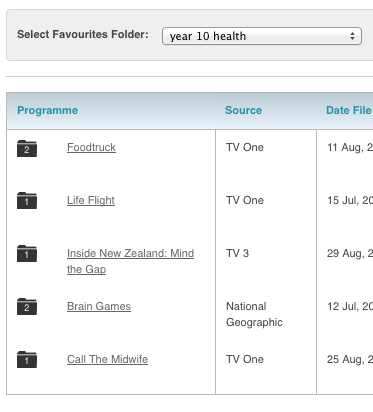Viewport: 373px width, 412px height.
Task: Open the Brain Games folder icon
Action: (x=27, y=306)
